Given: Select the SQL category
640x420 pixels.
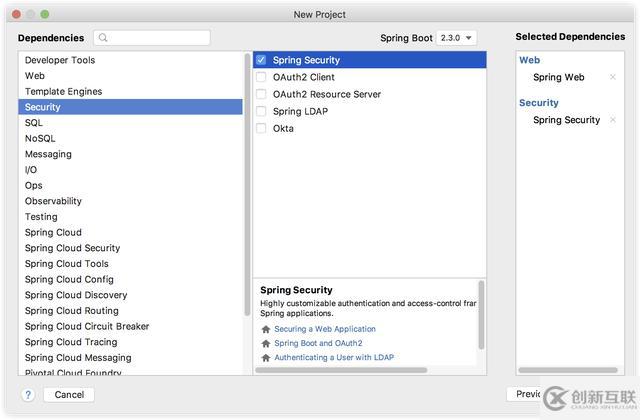Looking at the screenshot, I should pos(34,123).
